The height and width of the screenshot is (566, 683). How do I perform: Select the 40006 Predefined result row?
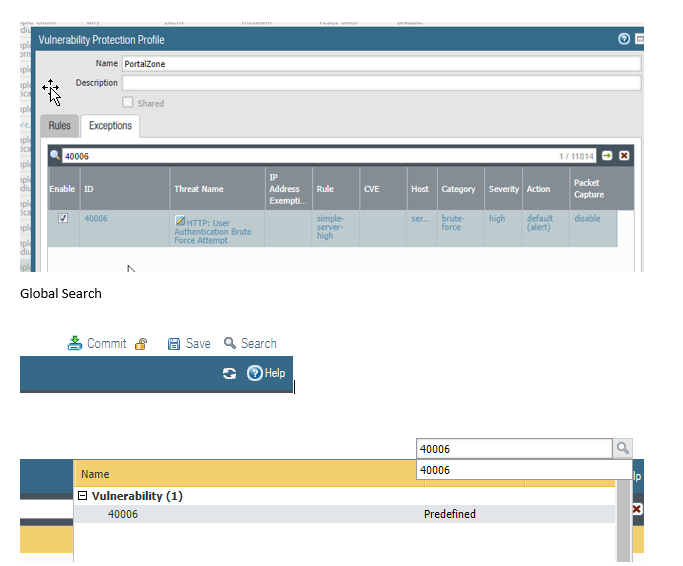[x=344, y=514]
